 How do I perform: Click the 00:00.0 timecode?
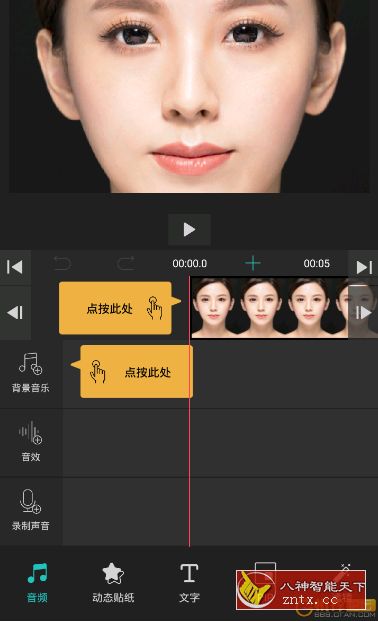tap(190, 263)
